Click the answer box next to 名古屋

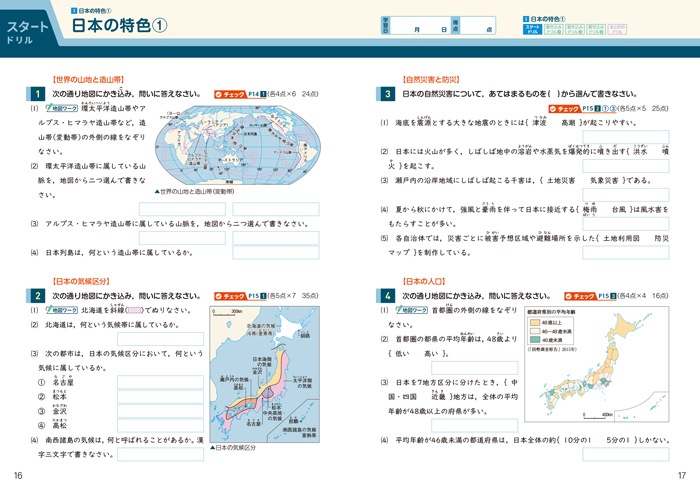tap(161, 382)
